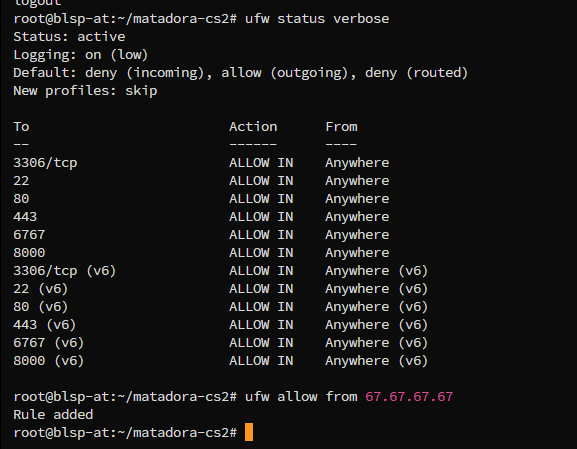Click the 'From' column header

click(341, 127)
